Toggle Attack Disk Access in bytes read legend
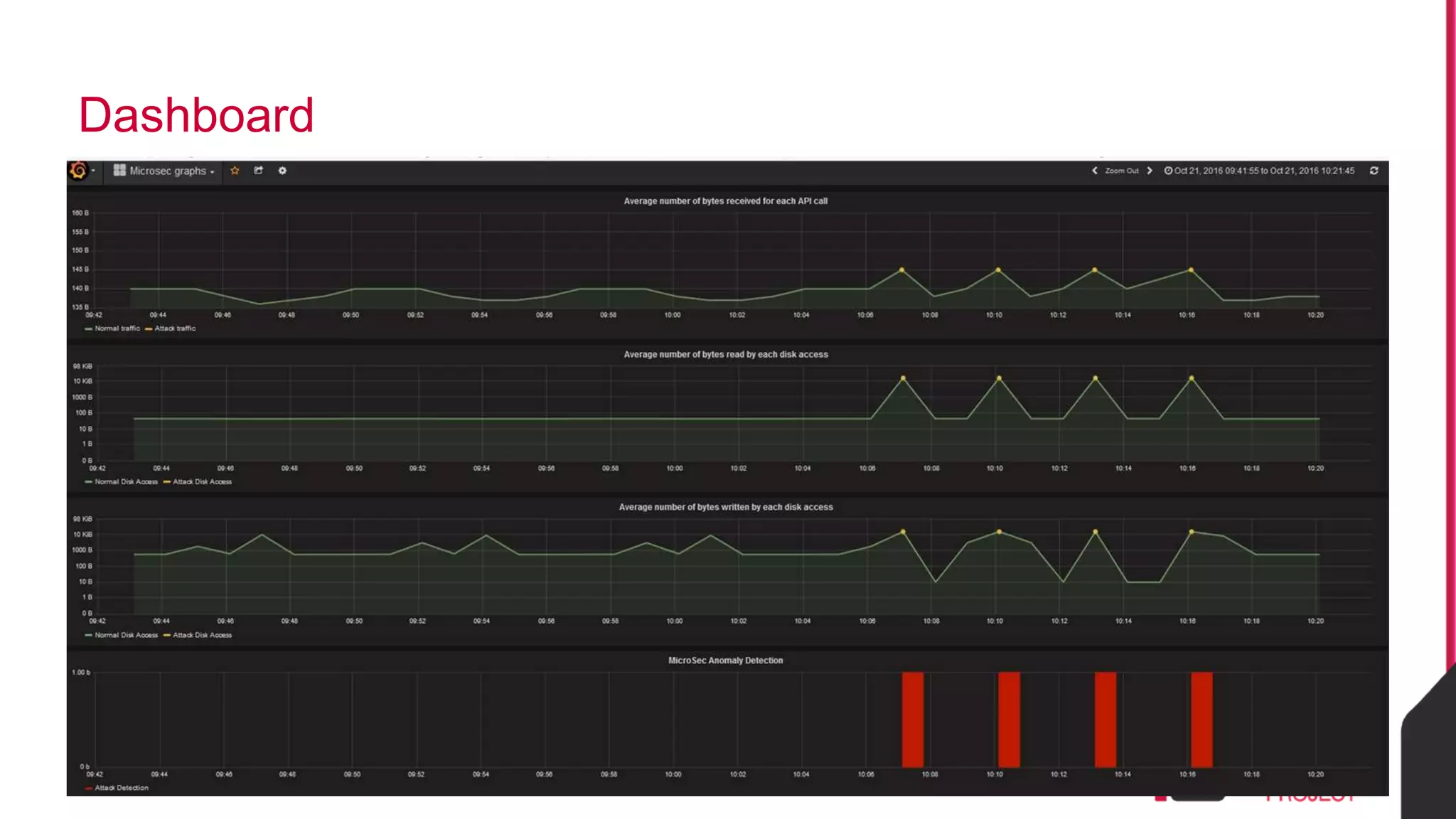 (x=202, y=482)
